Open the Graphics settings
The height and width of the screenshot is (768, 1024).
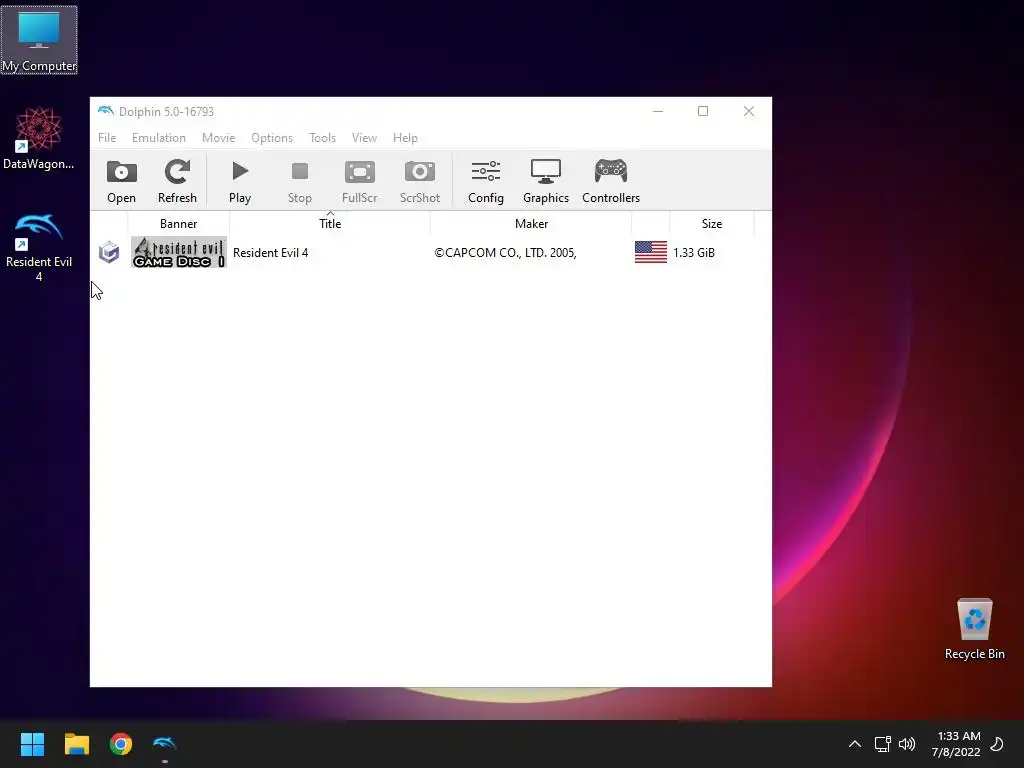point(546,182)
